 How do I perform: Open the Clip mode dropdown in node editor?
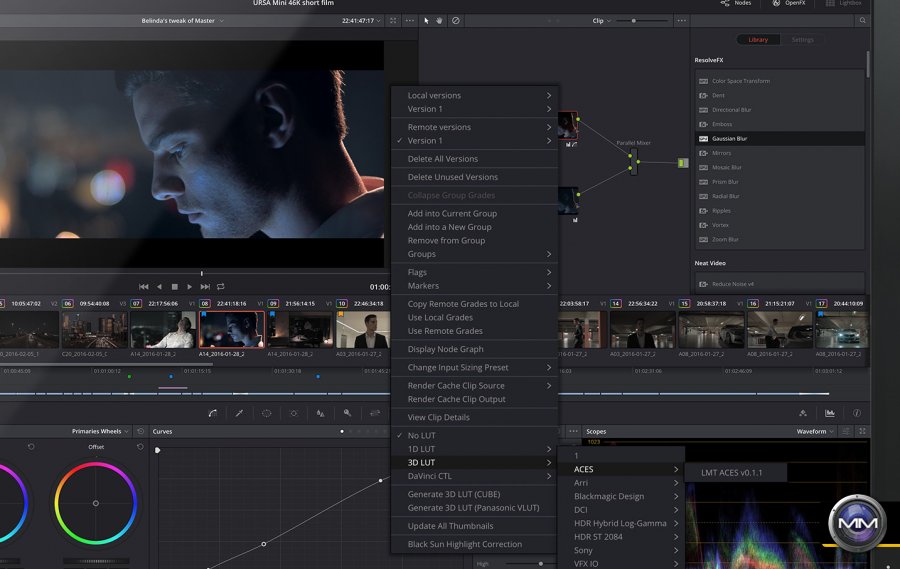[x=602, y=21]
